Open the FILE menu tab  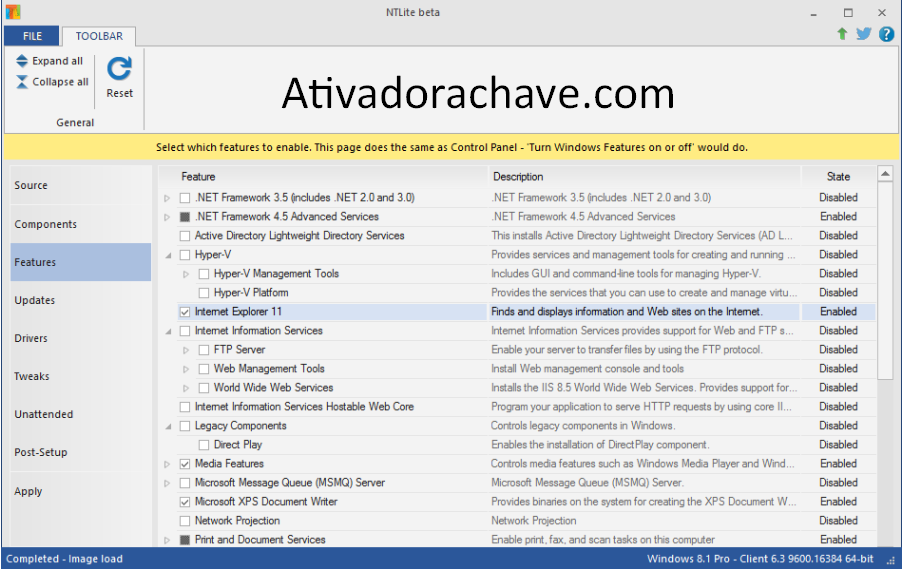(33, 36)
